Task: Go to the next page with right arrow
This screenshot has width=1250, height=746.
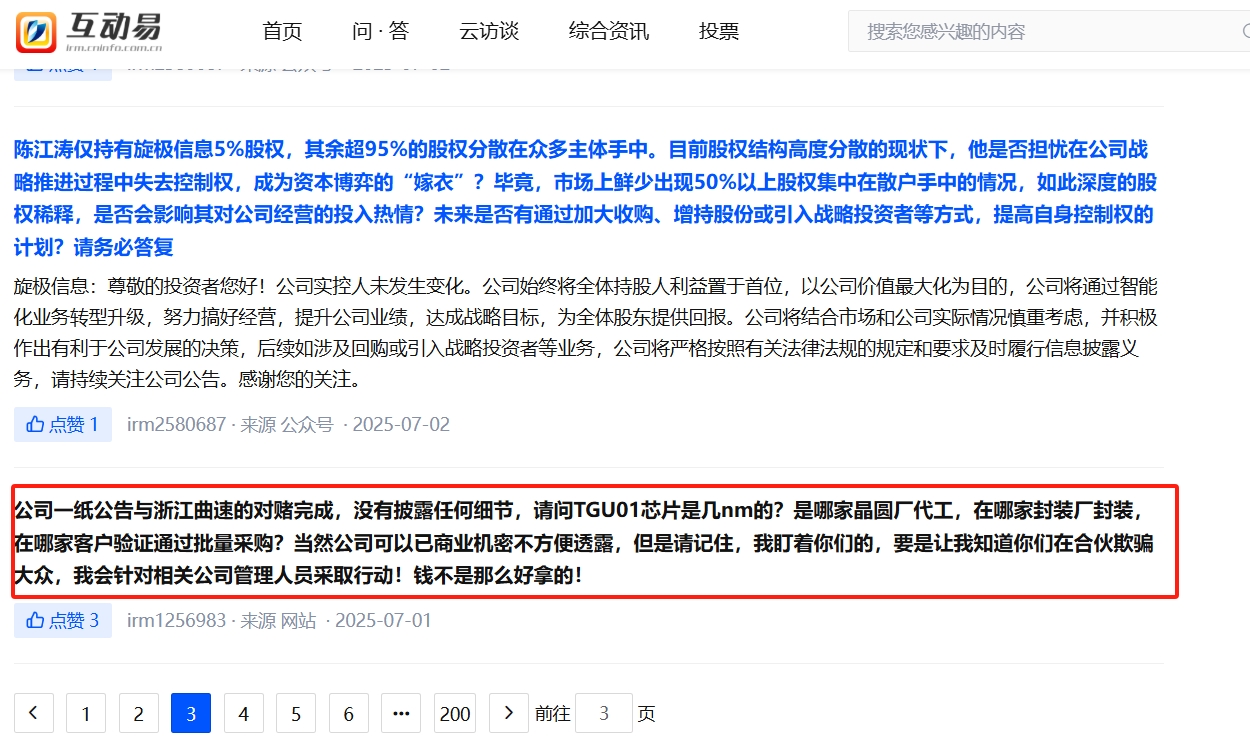Action: pyautogui.click(x=508, y=713)
